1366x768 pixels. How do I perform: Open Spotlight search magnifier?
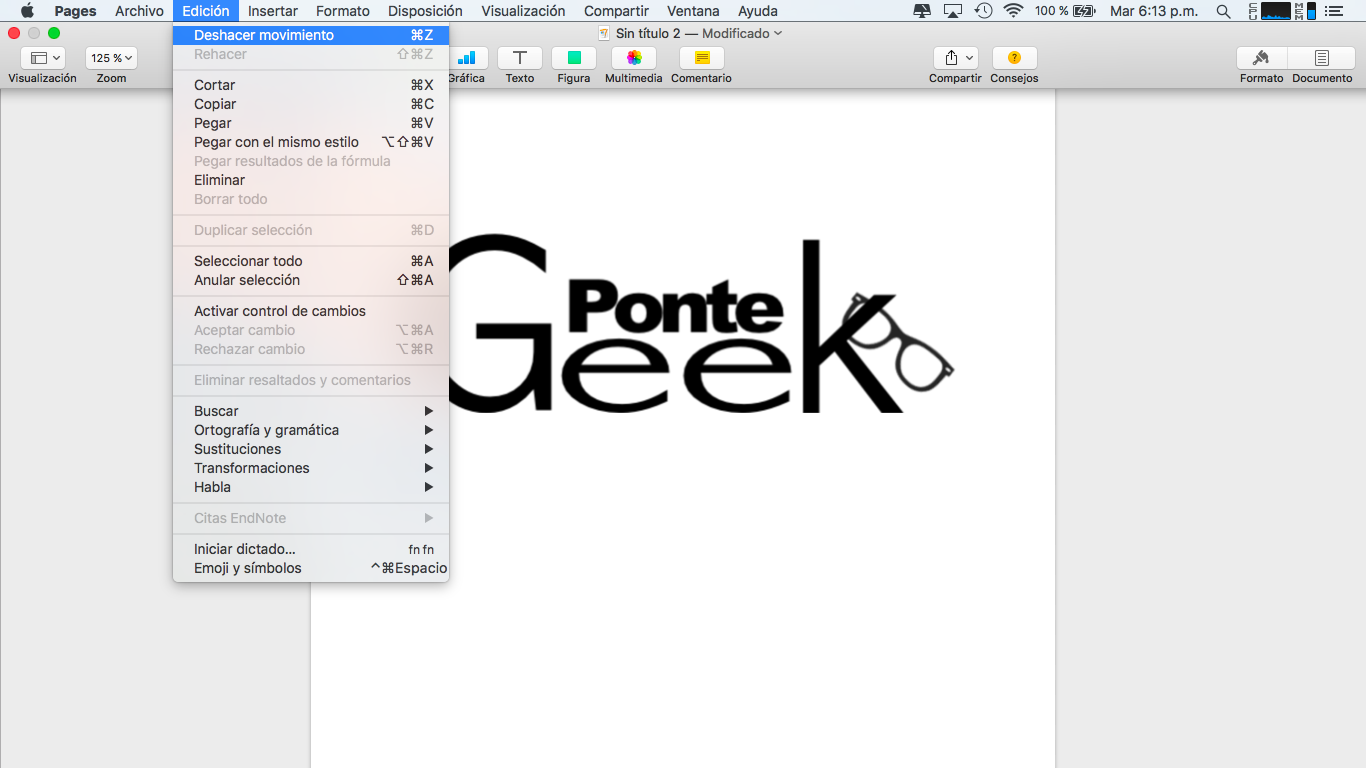point(1223,11)
